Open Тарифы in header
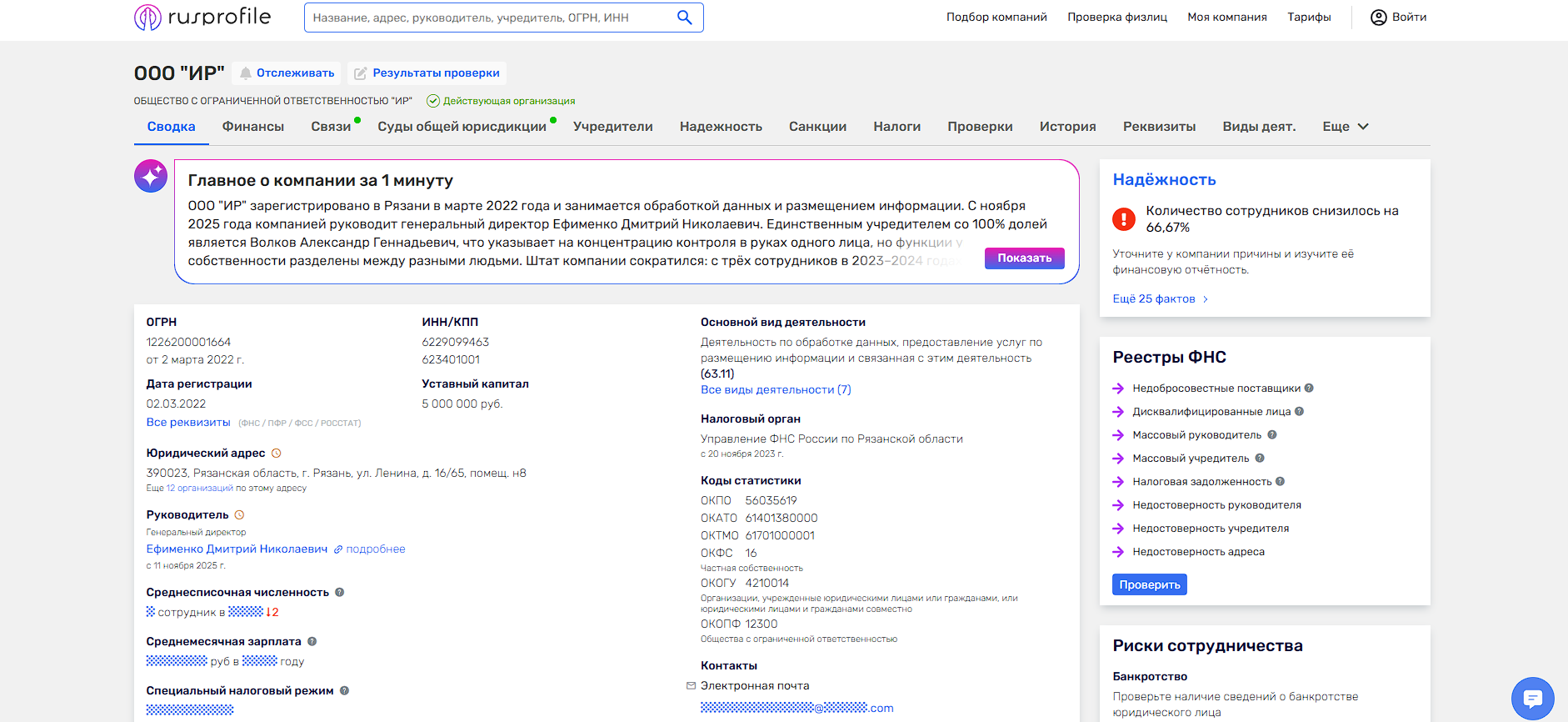The height and width of the screenshot is (722, 1568). tap(1309, 18)
